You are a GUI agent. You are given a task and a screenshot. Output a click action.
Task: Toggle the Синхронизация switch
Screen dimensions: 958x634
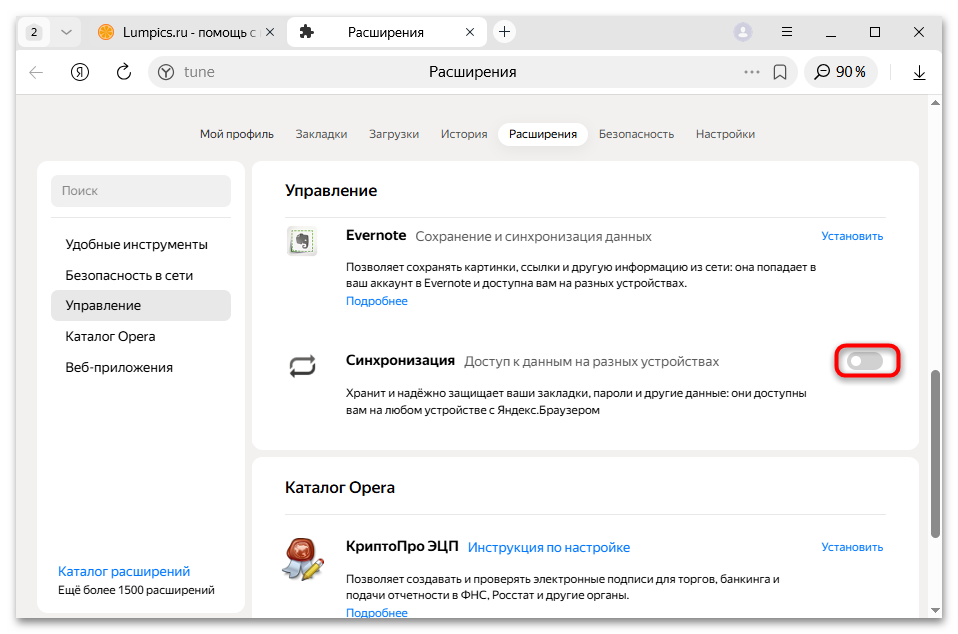coord(865,361)
